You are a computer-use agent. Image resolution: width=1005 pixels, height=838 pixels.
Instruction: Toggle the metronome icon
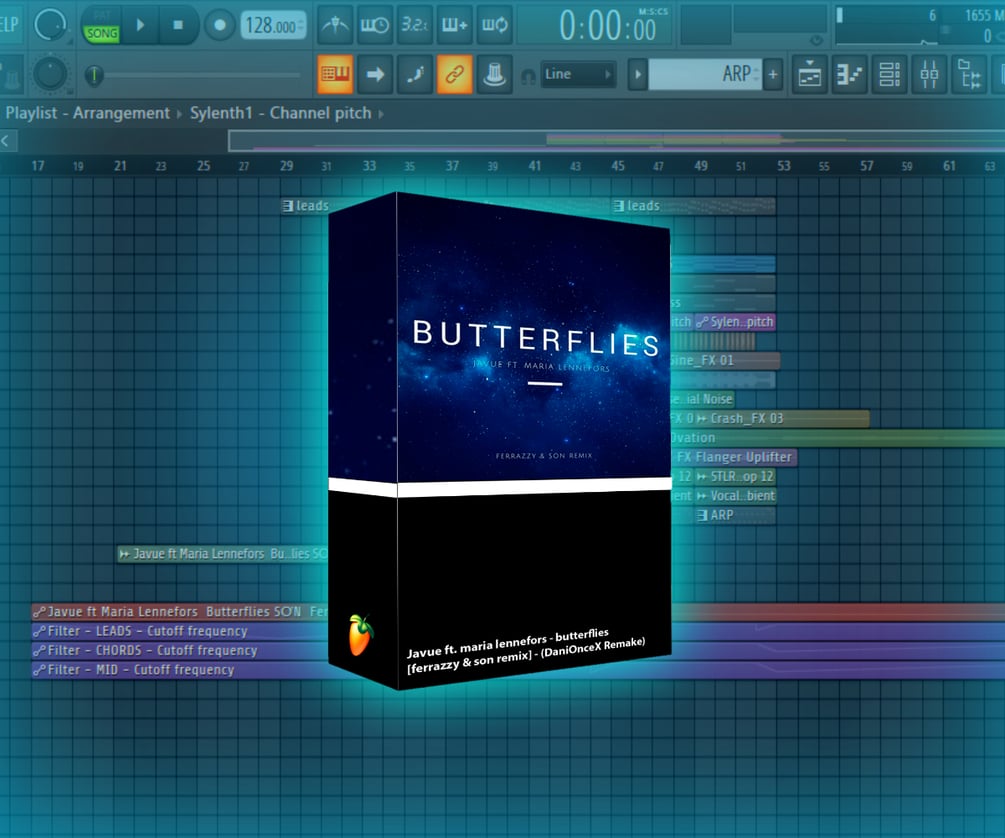pyautogui.click(x=335, y=25)
